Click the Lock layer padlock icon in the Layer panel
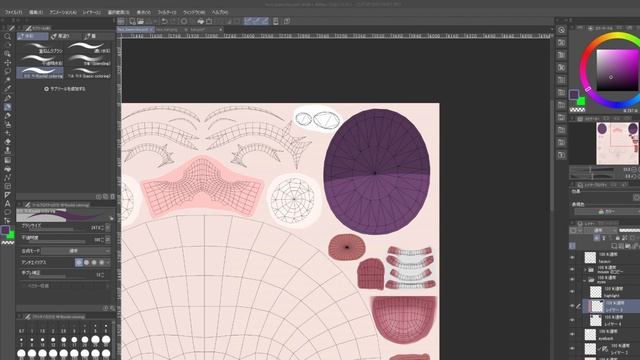Screen dimensions: 640x360 tap(618, 238)
